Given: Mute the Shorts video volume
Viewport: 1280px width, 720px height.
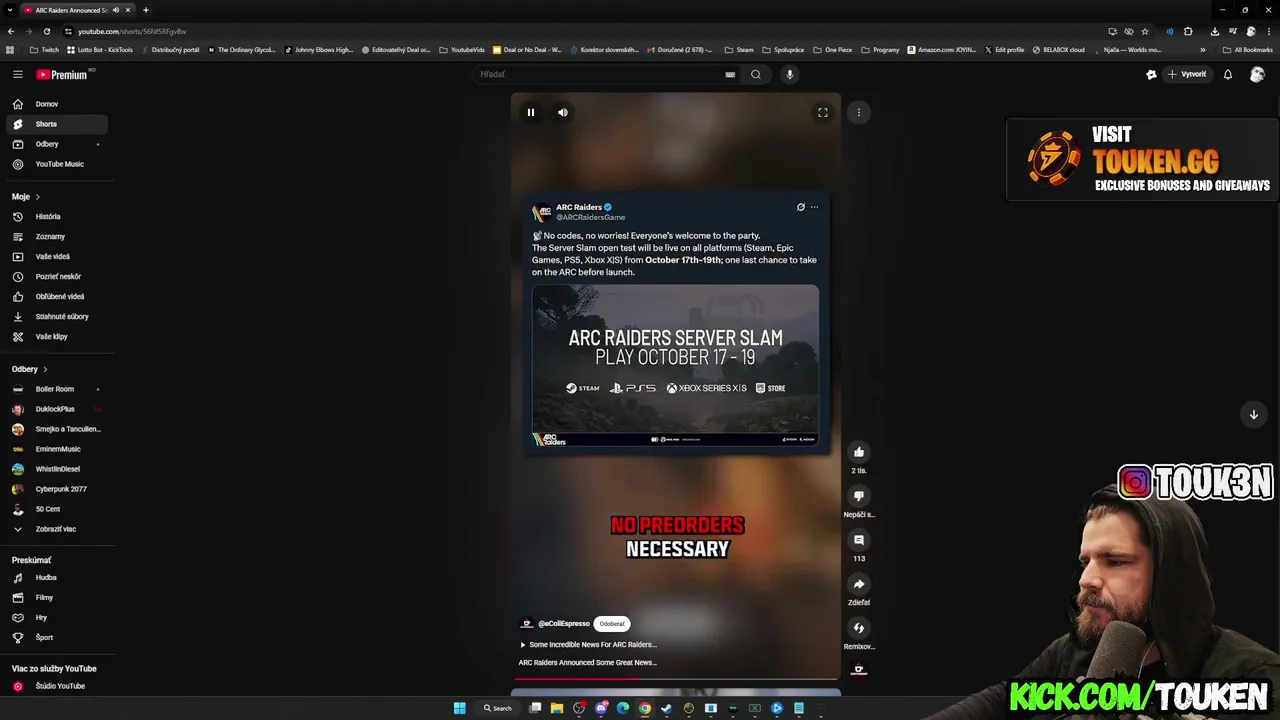Looking at the screenshot, I should (x=563, y=112).
